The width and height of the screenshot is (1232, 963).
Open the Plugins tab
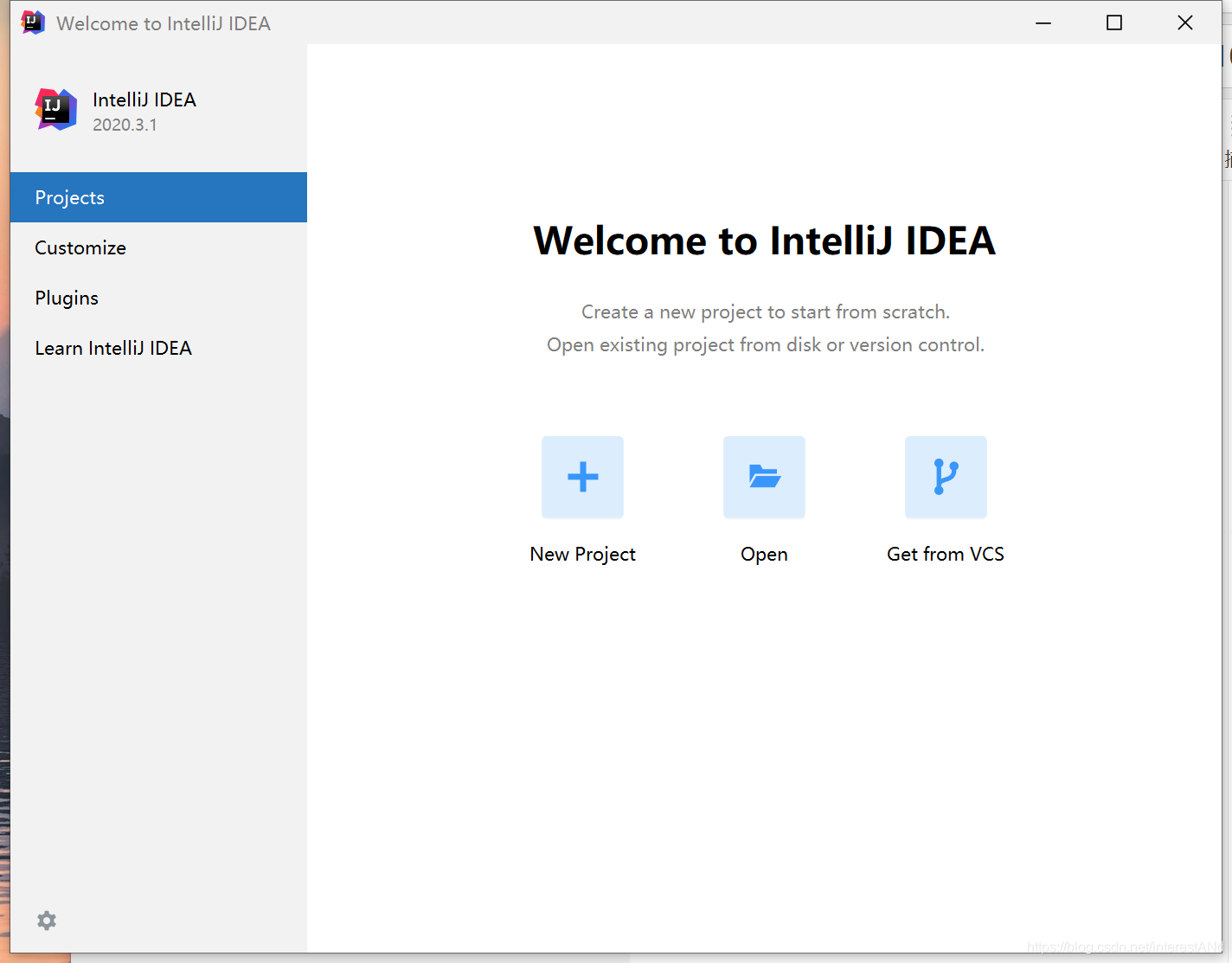158,298
